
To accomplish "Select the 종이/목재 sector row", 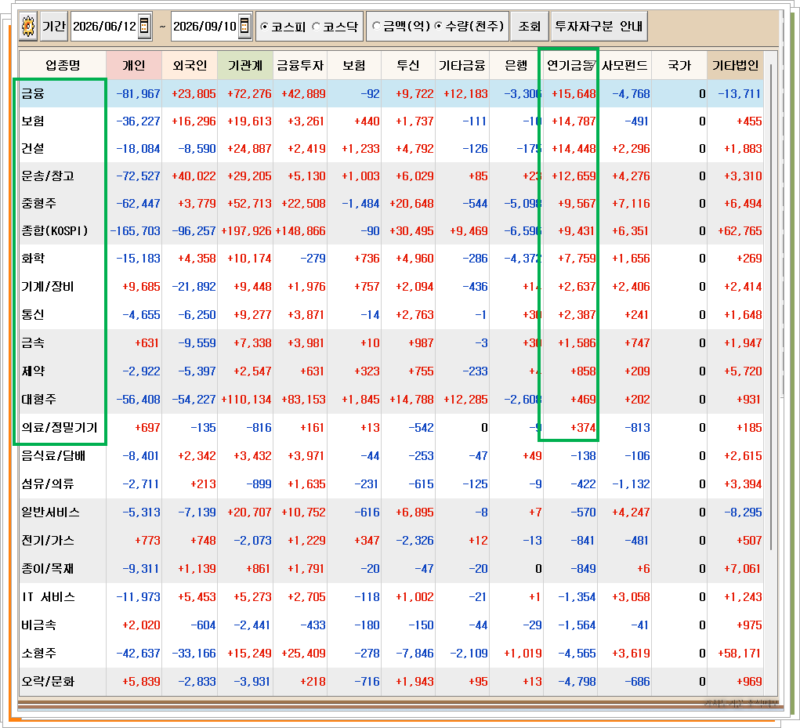I will coord(391,568).
